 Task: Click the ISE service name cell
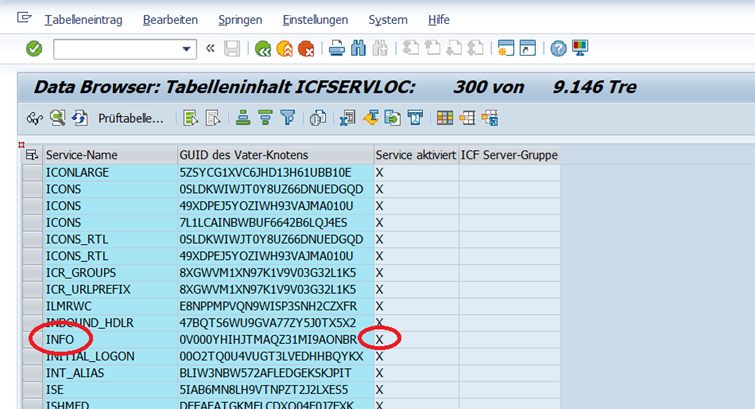pos(110,390)
